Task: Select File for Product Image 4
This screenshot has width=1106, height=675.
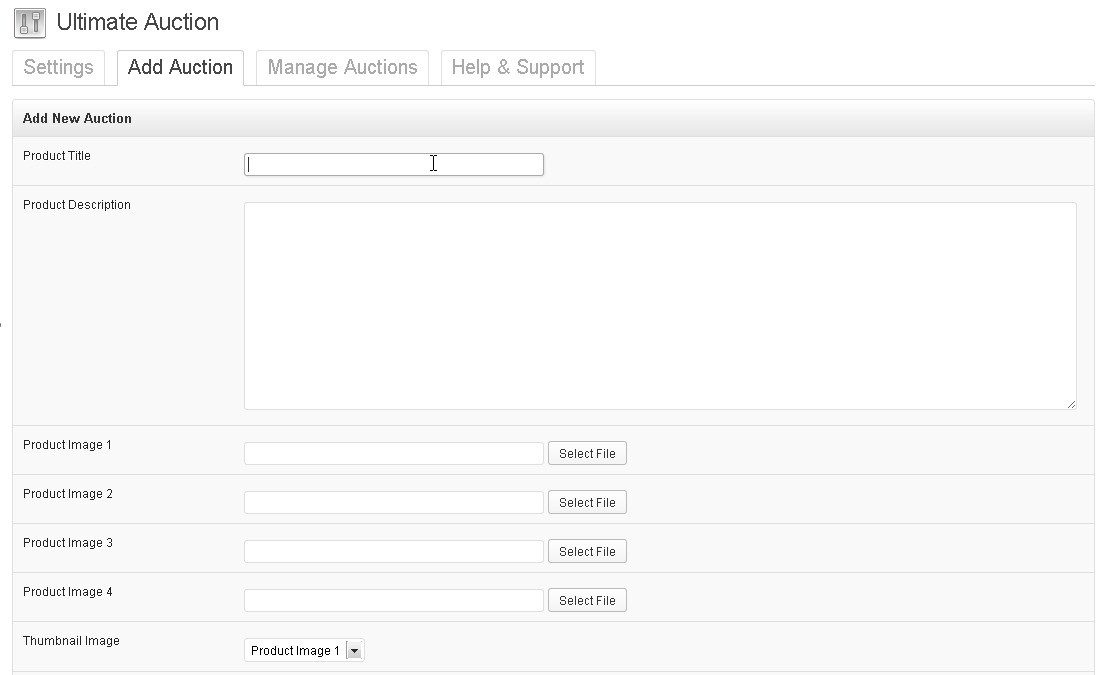Action: coord(588,600)
